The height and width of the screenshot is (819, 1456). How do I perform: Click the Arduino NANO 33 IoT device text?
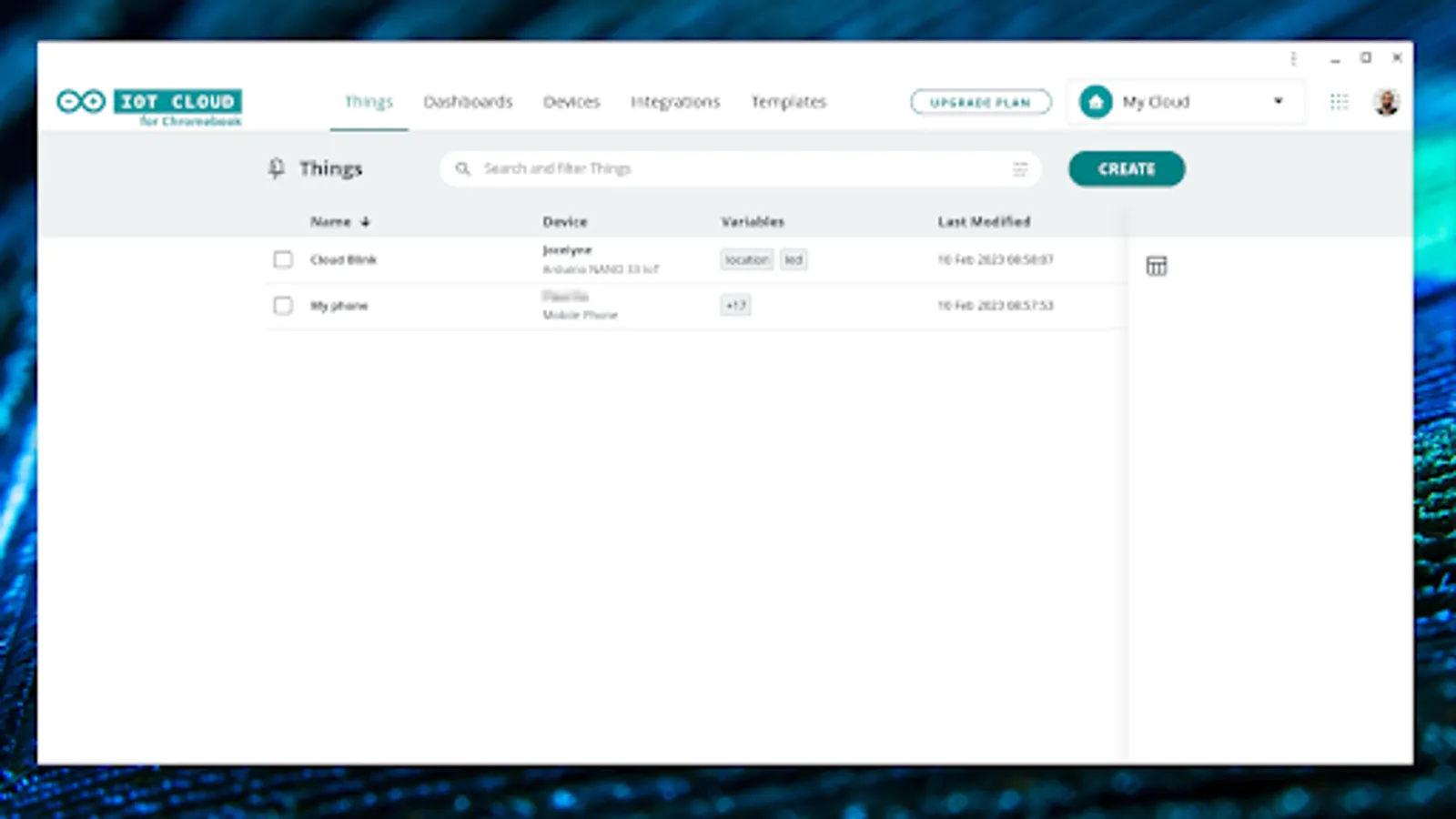pos(601,269)
